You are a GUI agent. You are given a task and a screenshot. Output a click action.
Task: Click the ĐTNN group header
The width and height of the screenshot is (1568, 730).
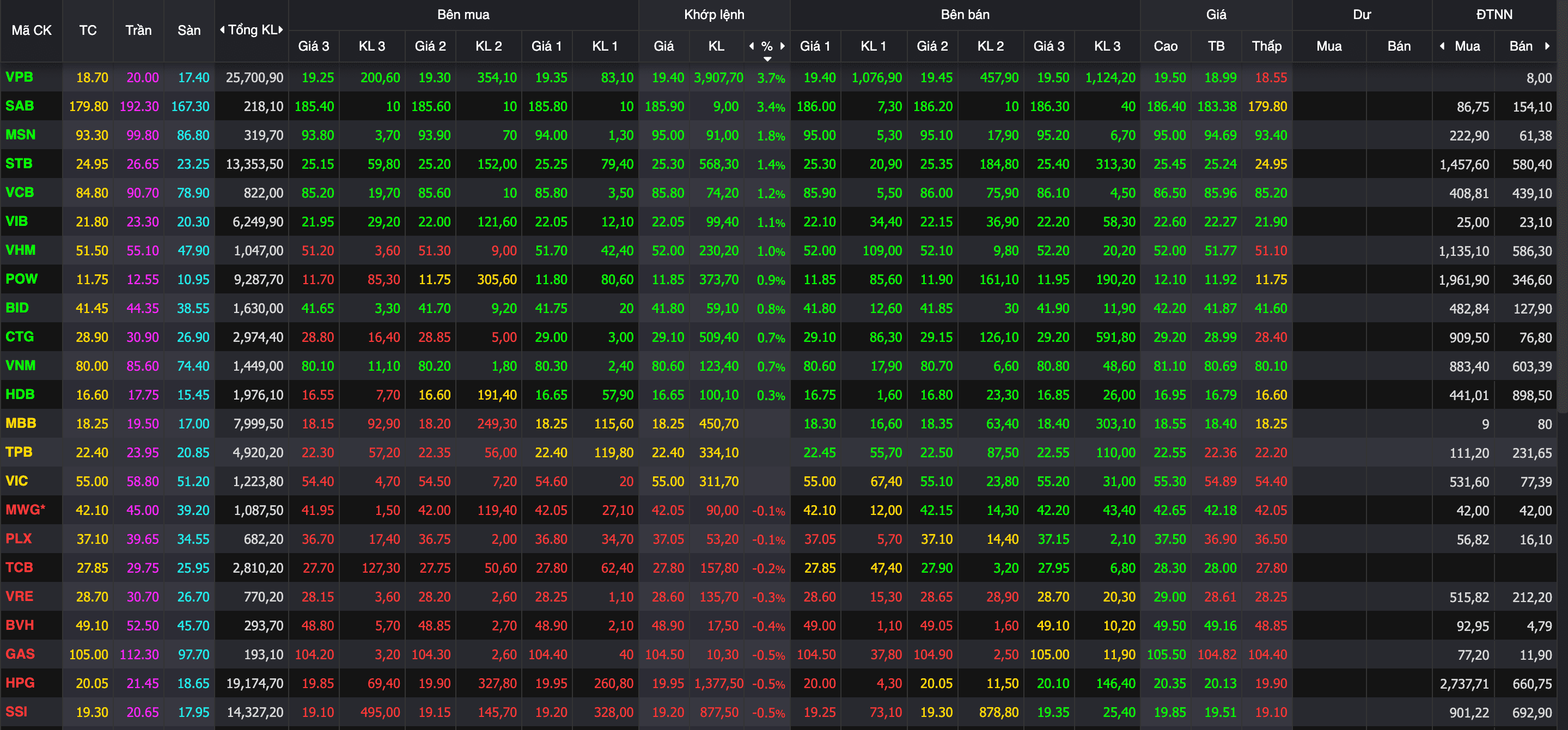pos(1494,15)
